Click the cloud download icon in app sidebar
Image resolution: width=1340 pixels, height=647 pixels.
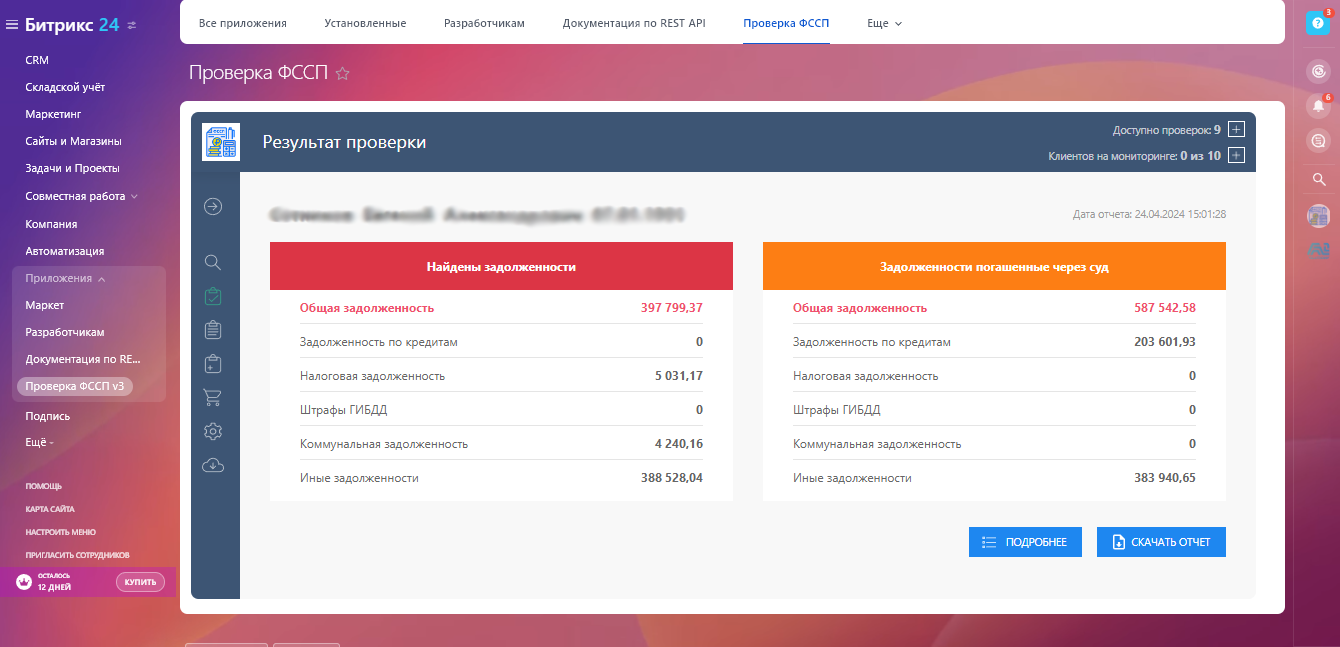tap(212, 465)
